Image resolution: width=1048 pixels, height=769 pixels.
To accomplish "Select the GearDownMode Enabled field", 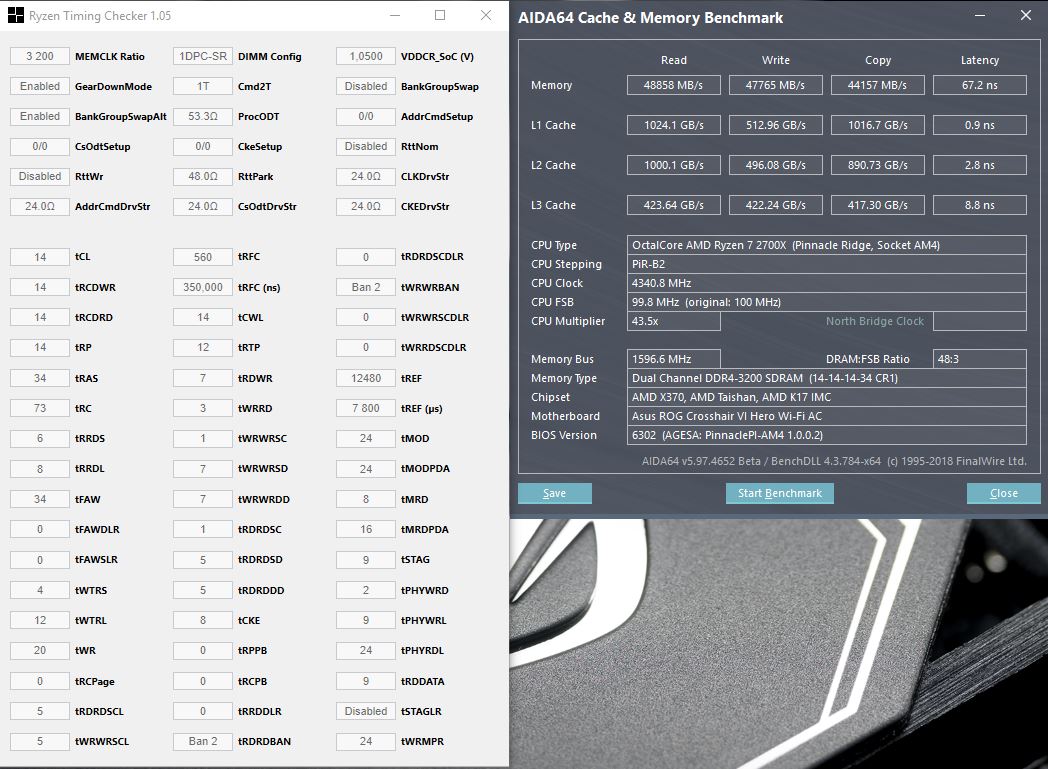I will [x=40, y=86].
